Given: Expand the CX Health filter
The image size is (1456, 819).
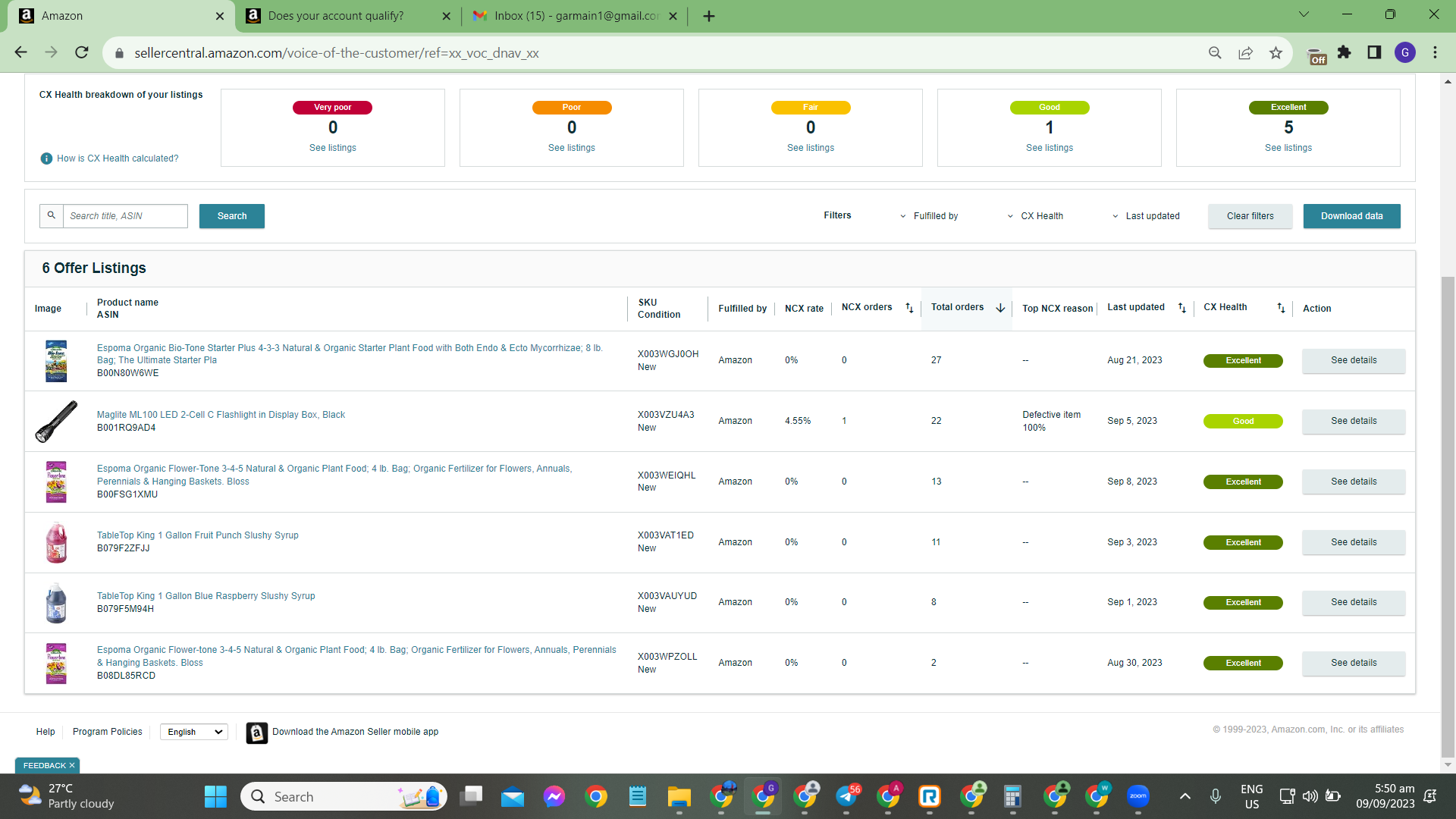Looking at the screenshot, I should pyautogui.click(x=1035, y=216).
